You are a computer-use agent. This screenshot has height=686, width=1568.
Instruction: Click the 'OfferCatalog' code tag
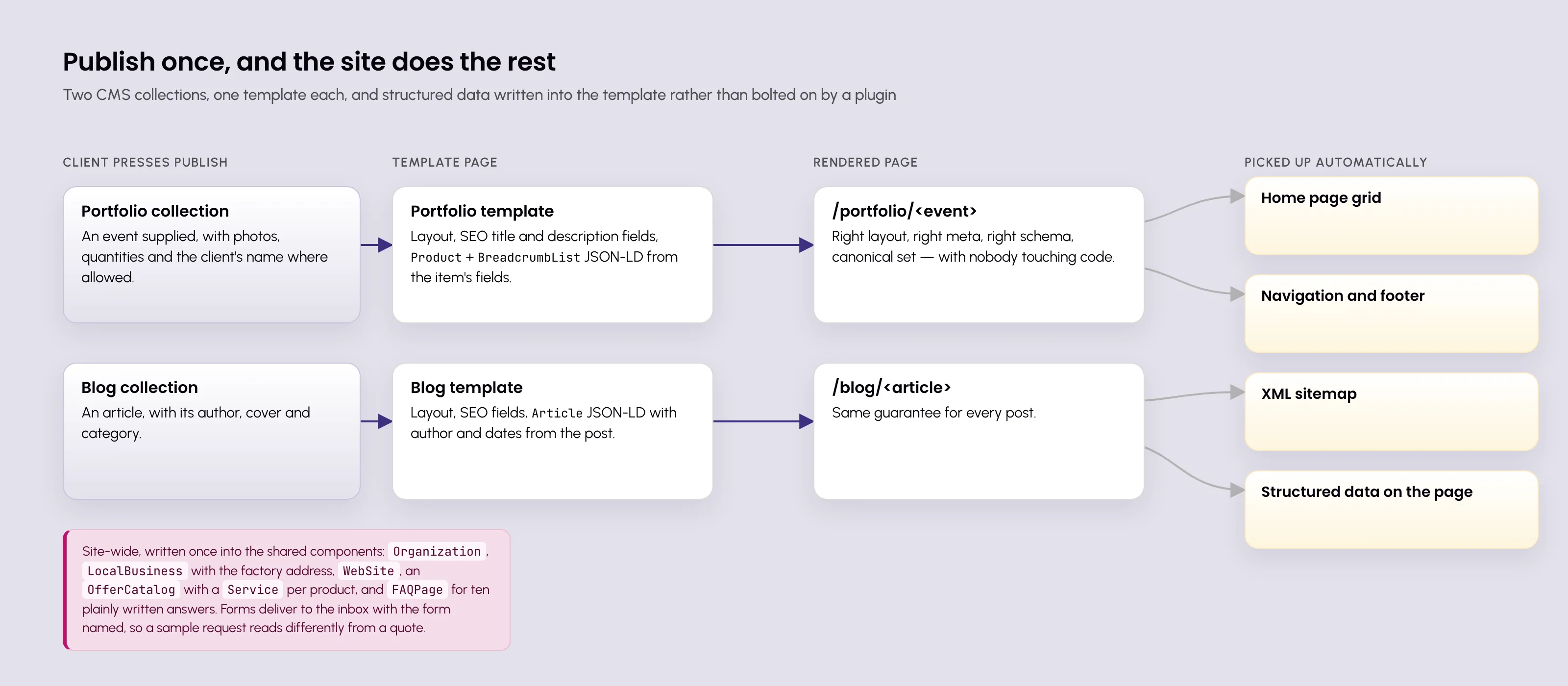point(131,590)
